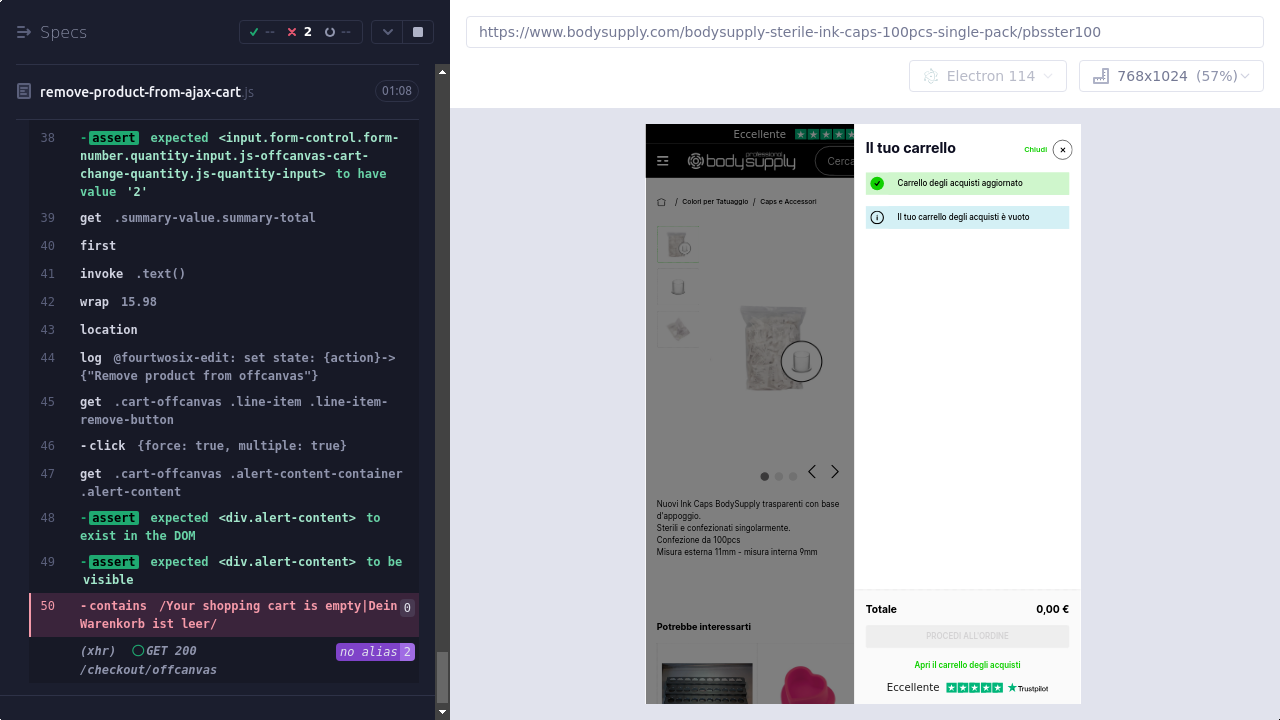Viewport: 1280px width, 720px height.
Task: Click the stop test run button
Action: [418, 32]
